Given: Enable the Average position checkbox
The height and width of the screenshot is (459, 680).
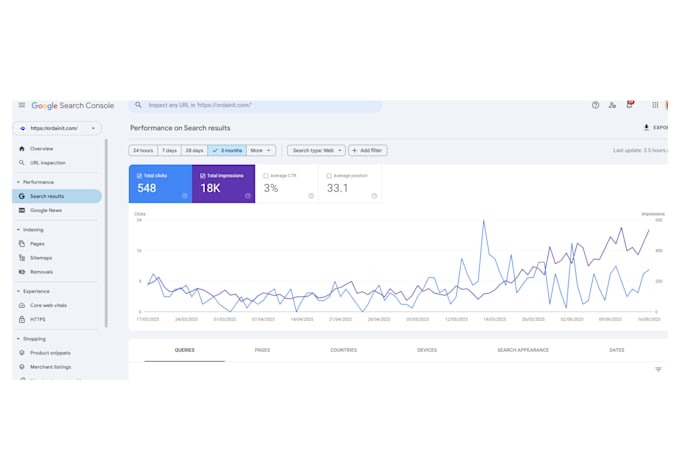Looking at the screenshot, I should (329, 176).
